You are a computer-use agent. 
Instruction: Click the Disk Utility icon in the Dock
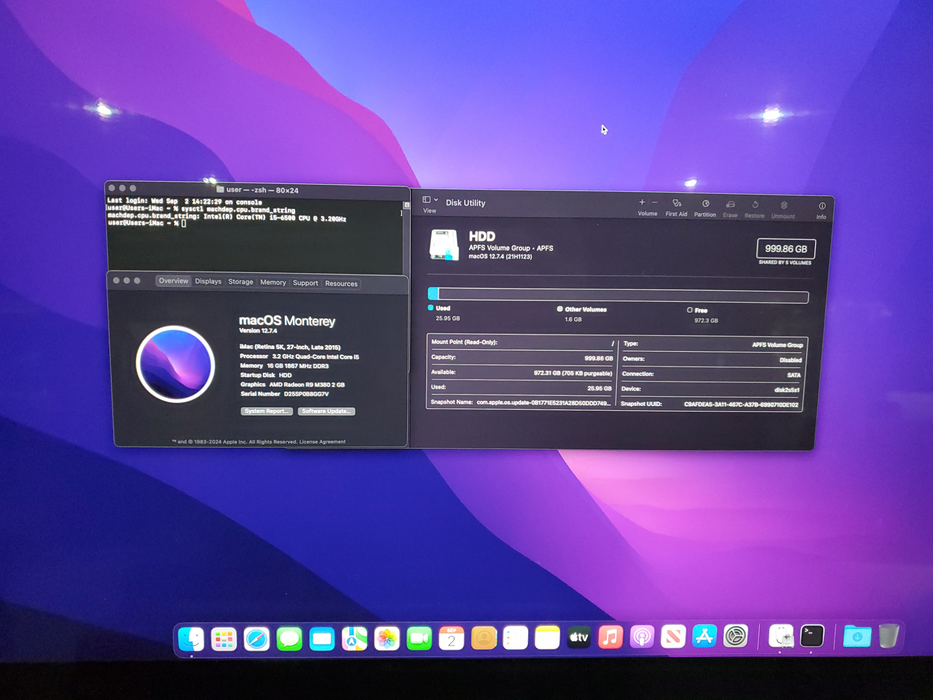tap(781, 636)
